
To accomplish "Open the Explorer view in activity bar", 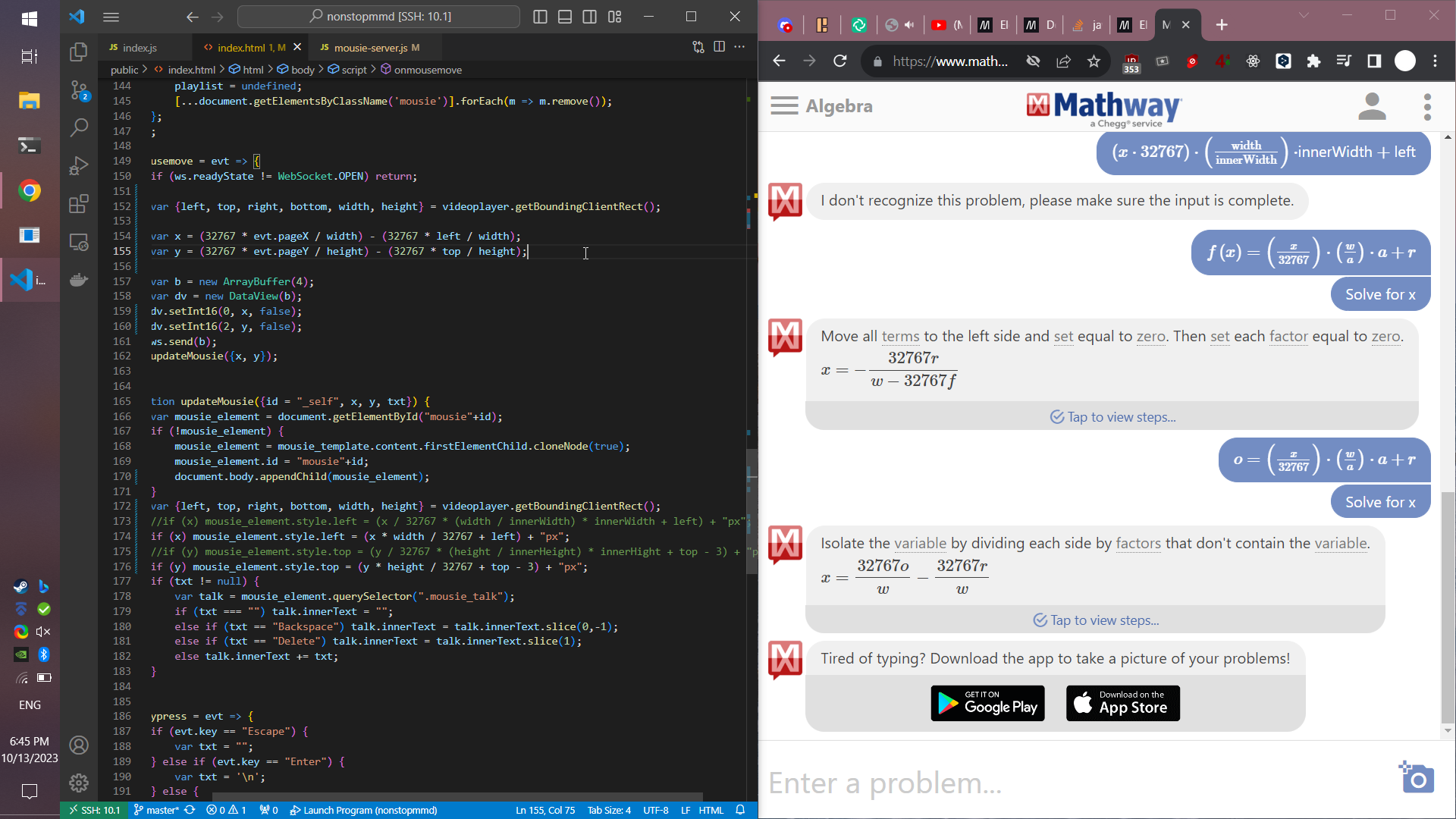I will [x=79, y=52].
